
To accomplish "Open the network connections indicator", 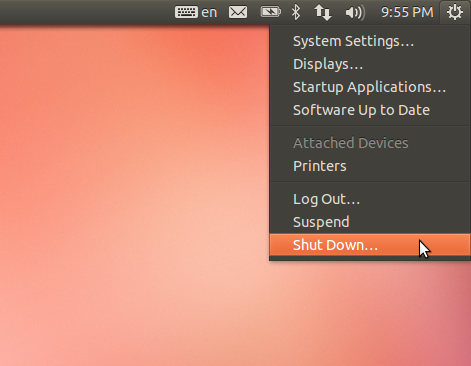I will [x=323, y=13].
